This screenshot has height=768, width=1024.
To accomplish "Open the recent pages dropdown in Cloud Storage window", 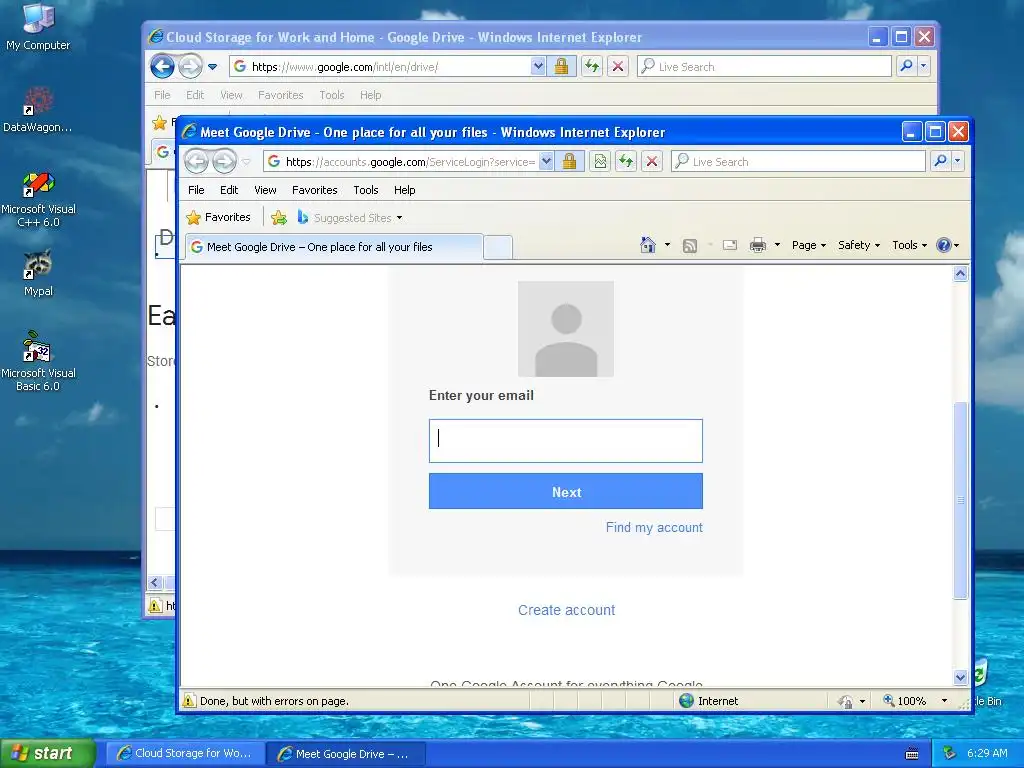I will [x=212, y=67].
